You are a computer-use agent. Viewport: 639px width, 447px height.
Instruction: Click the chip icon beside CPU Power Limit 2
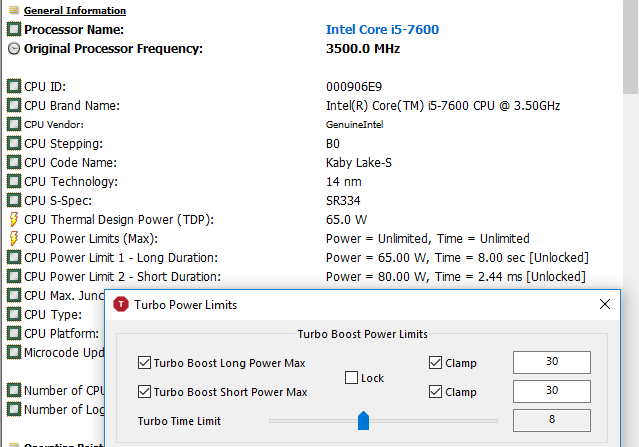[x=14, y=276]
